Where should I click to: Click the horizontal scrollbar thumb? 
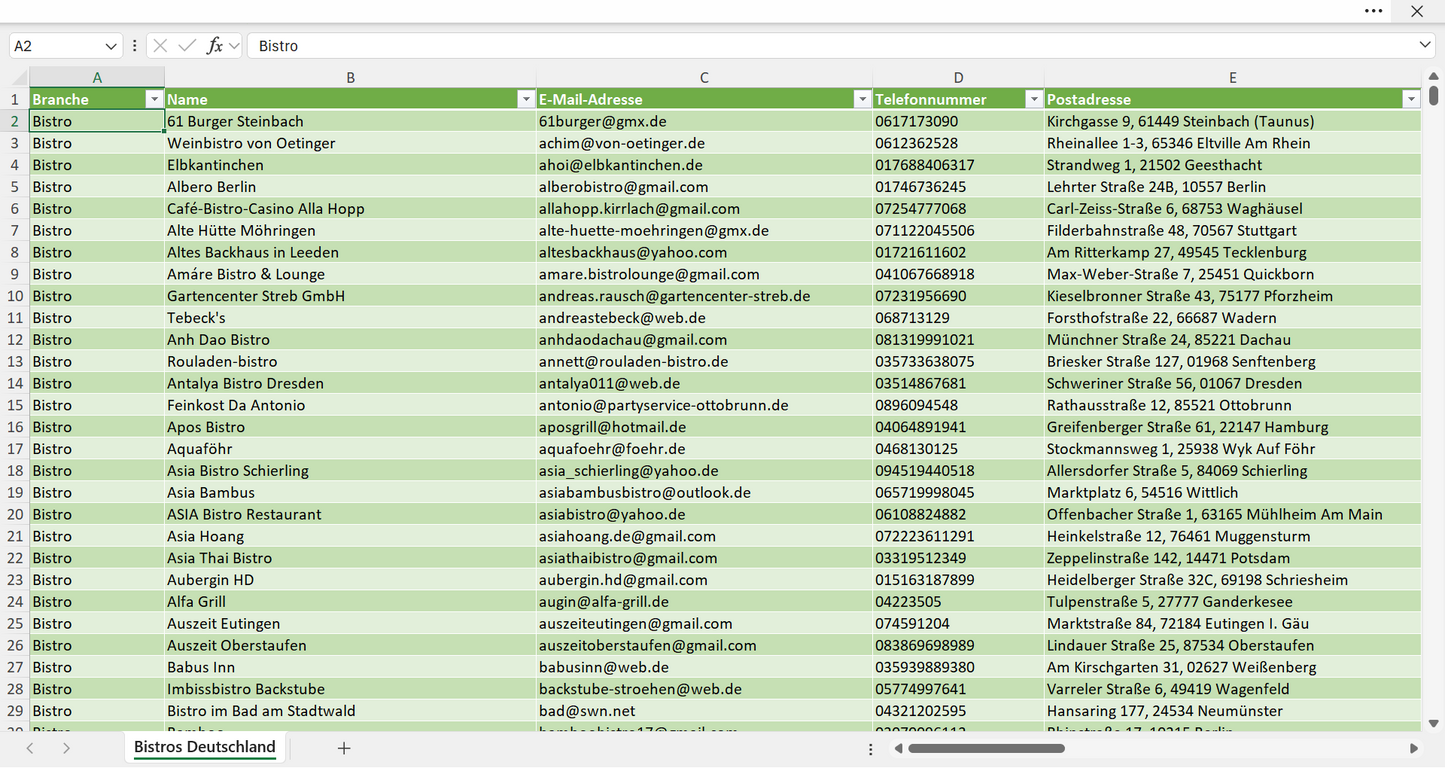(987, 748)
